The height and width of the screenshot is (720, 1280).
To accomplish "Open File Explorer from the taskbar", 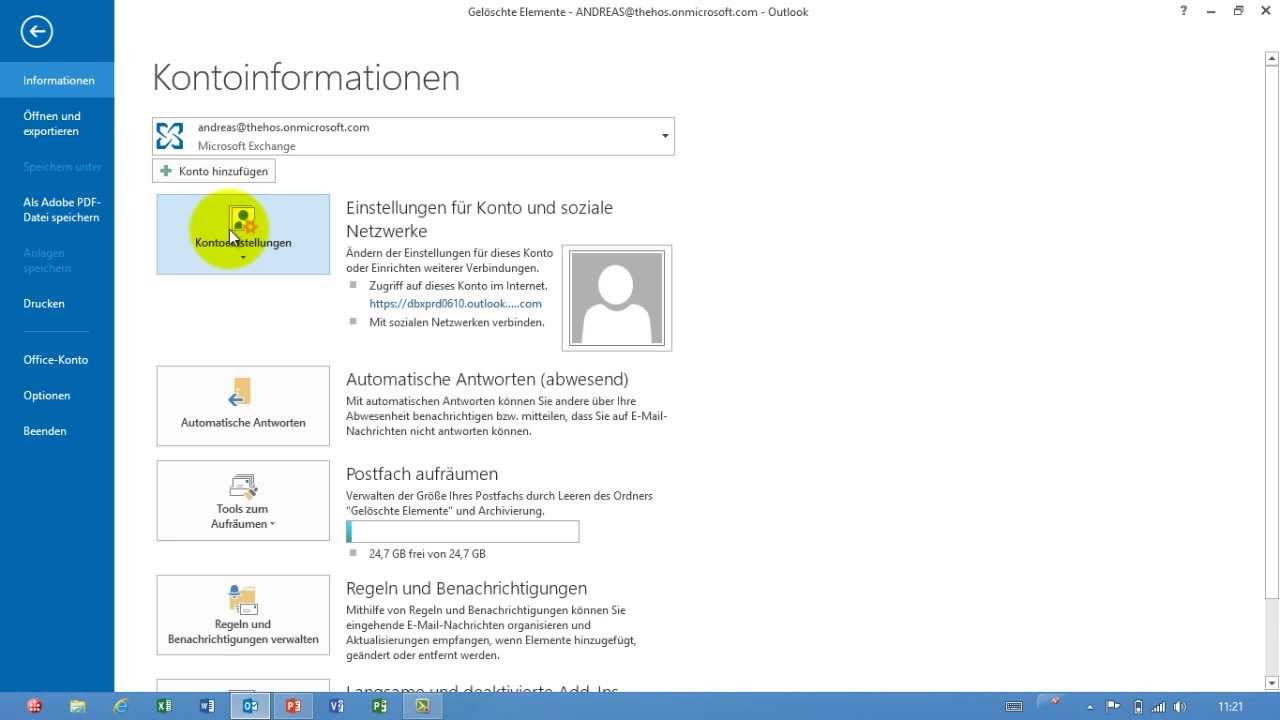I will tap(78, 706).
